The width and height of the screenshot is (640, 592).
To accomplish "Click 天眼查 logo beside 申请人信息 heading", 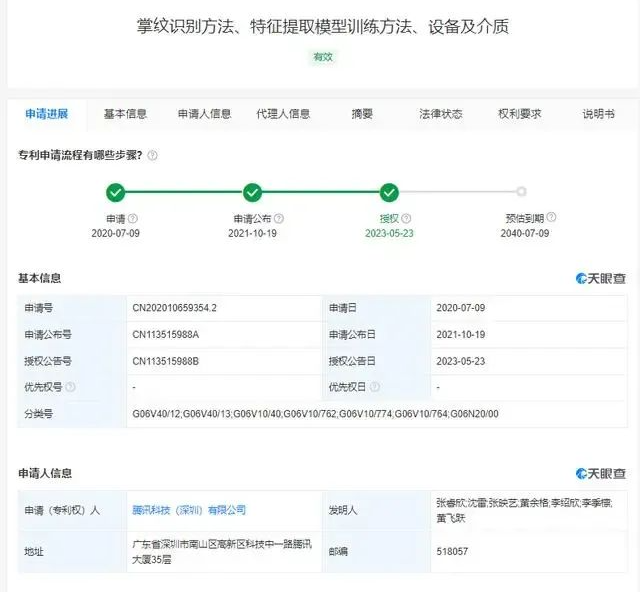I will click(601, 474).
